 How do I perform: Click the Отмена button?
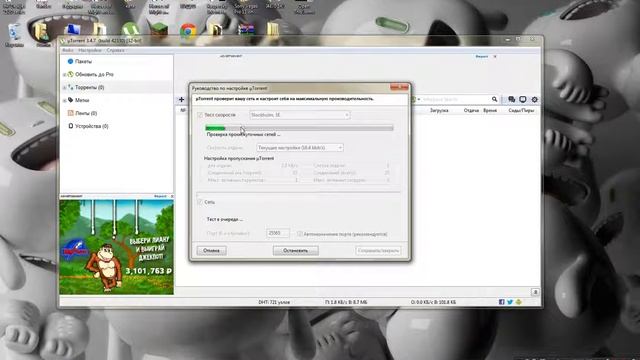click(211, 251)
